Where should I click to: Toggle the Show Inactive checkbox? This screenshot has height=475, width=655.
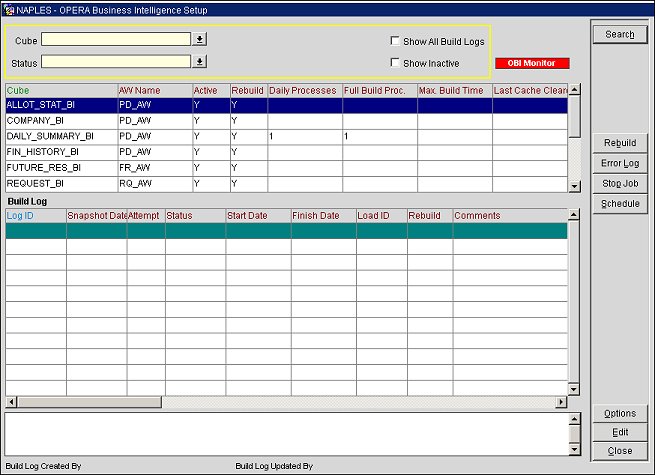pos(395,63)
